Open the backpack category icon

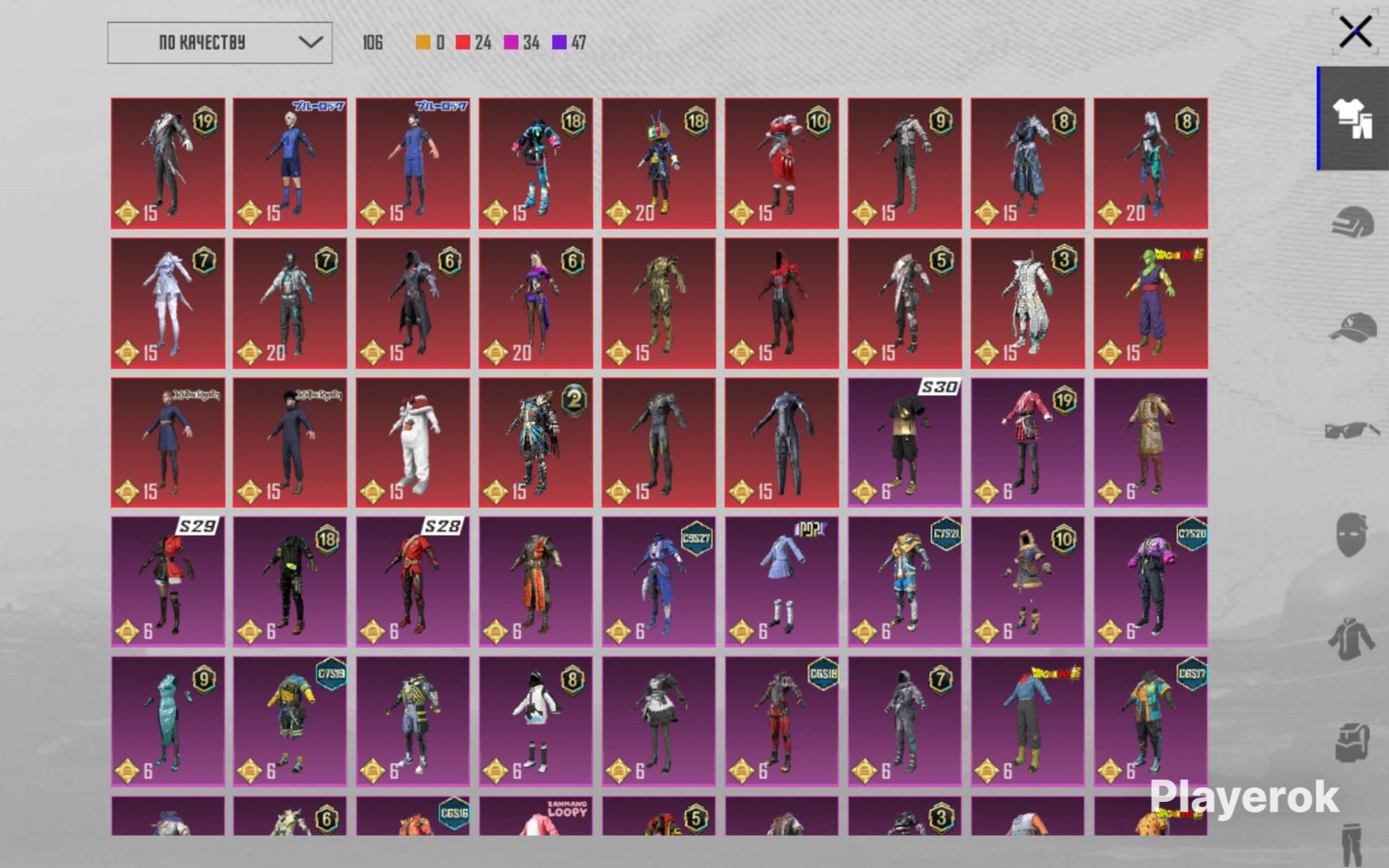1352,743
